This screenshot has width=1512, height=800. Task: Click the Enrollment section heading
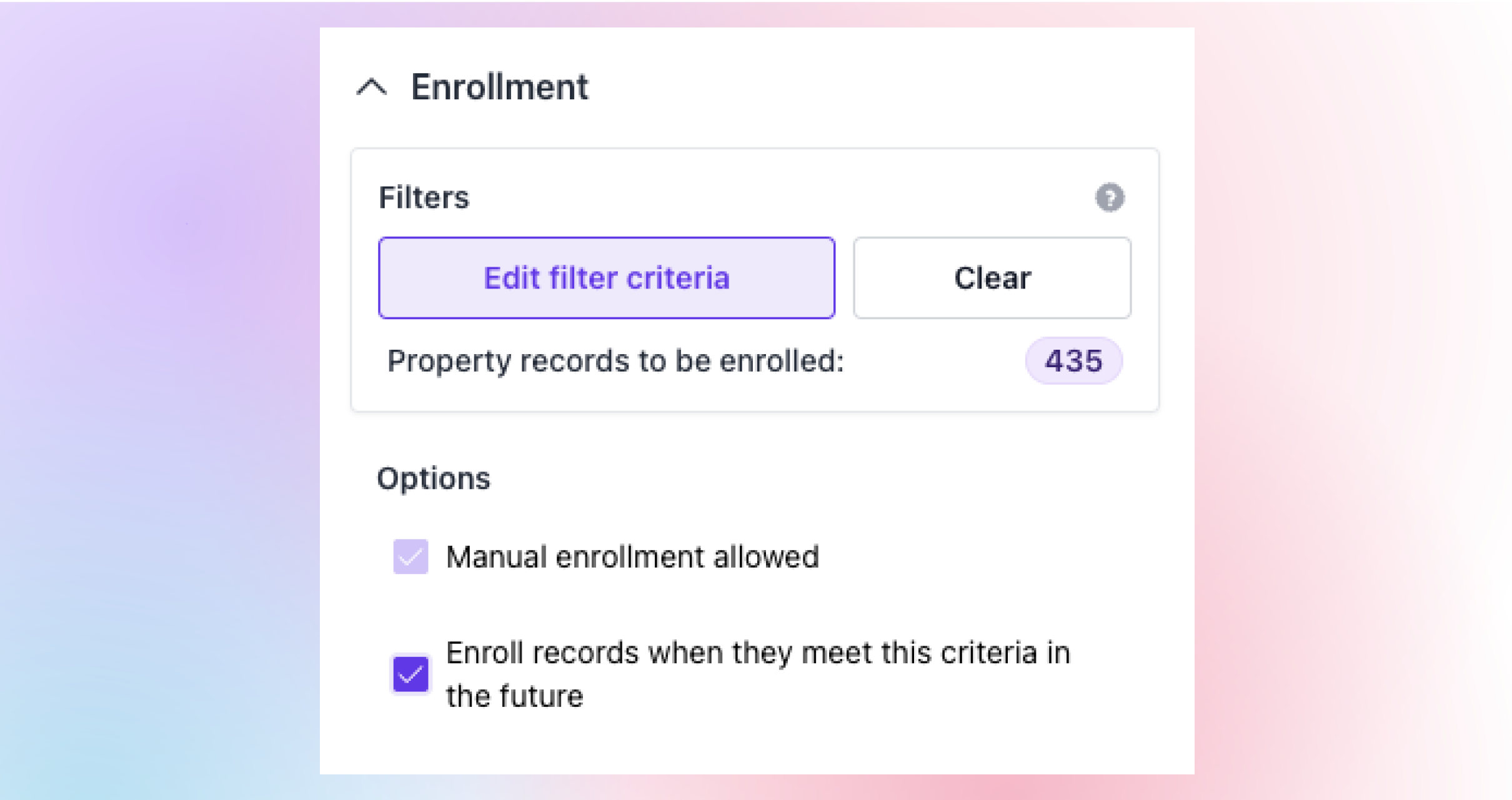click(499, 87)
